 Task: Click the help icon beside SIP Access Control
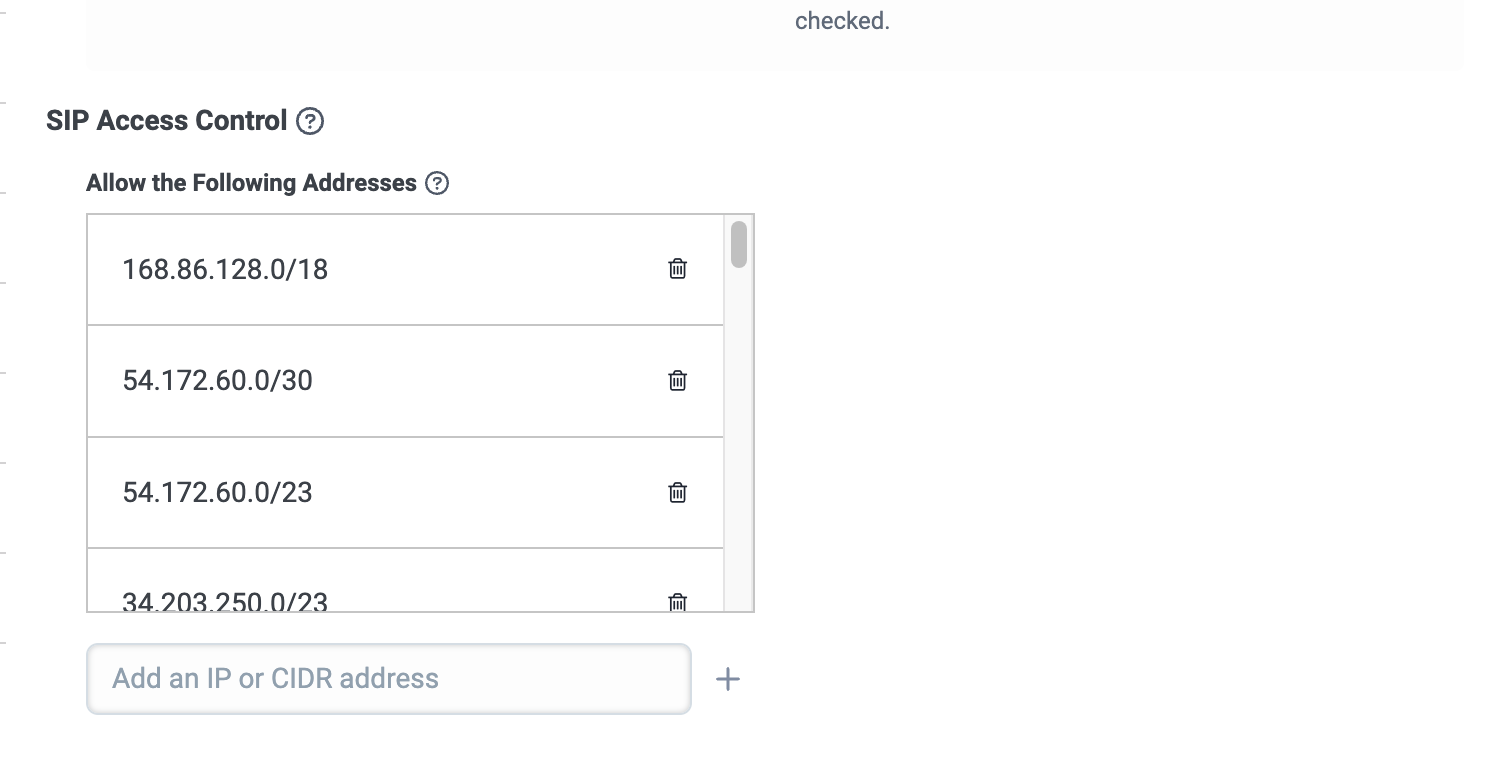click(x=311, y=121)
